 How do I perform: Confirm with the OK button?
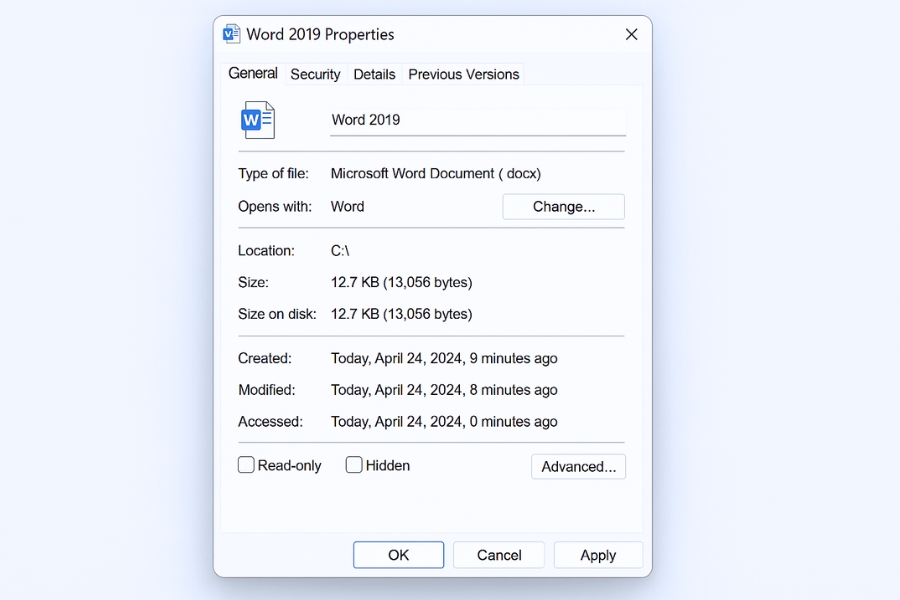coord(398,555)
